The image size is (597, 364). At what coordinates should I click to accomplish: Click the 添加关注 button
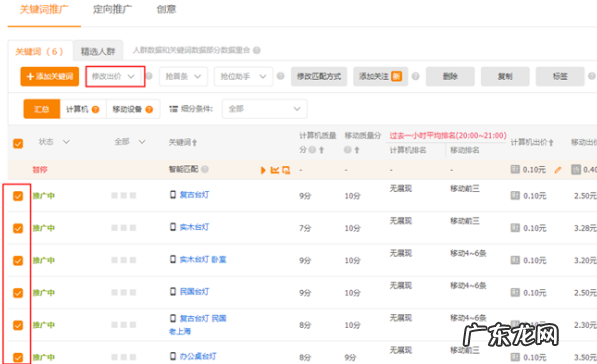(x=380, y=77)
